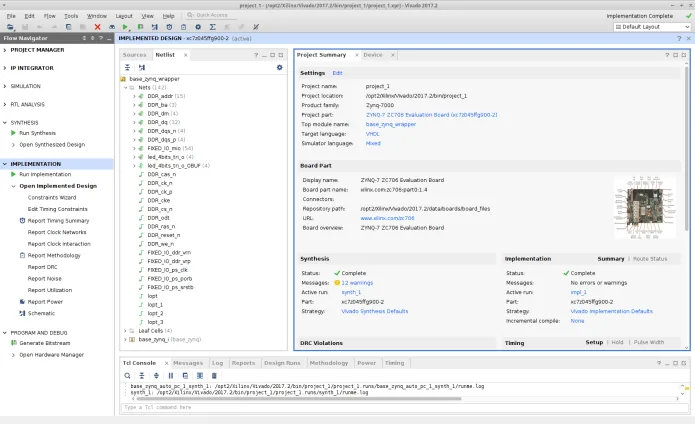Select the DDR_reset_n net

point(164,235)
